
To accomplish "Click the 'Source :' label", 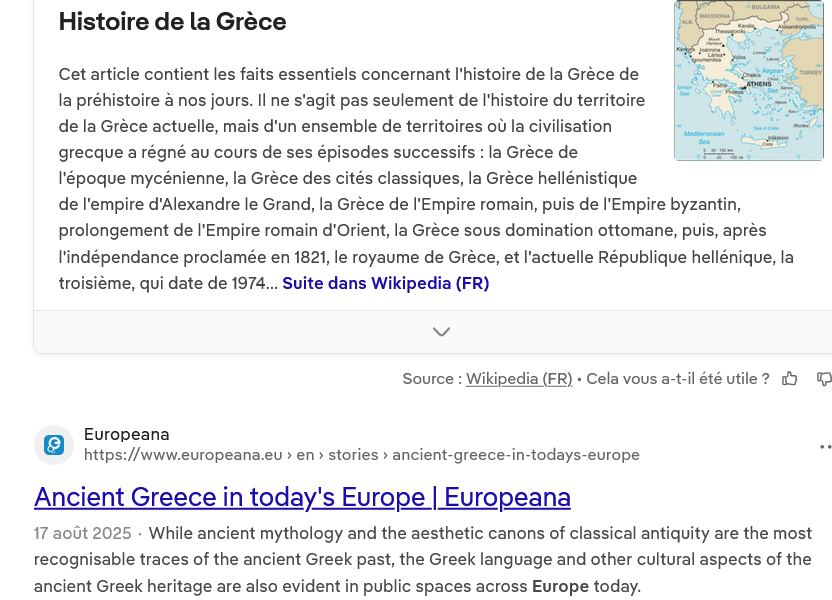I will click(432, 379).
